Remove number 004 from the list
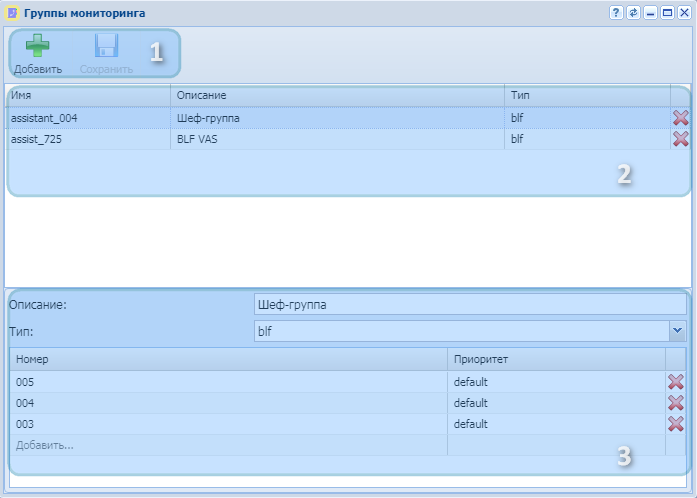 pyautogui.click(x=676, y=403)
